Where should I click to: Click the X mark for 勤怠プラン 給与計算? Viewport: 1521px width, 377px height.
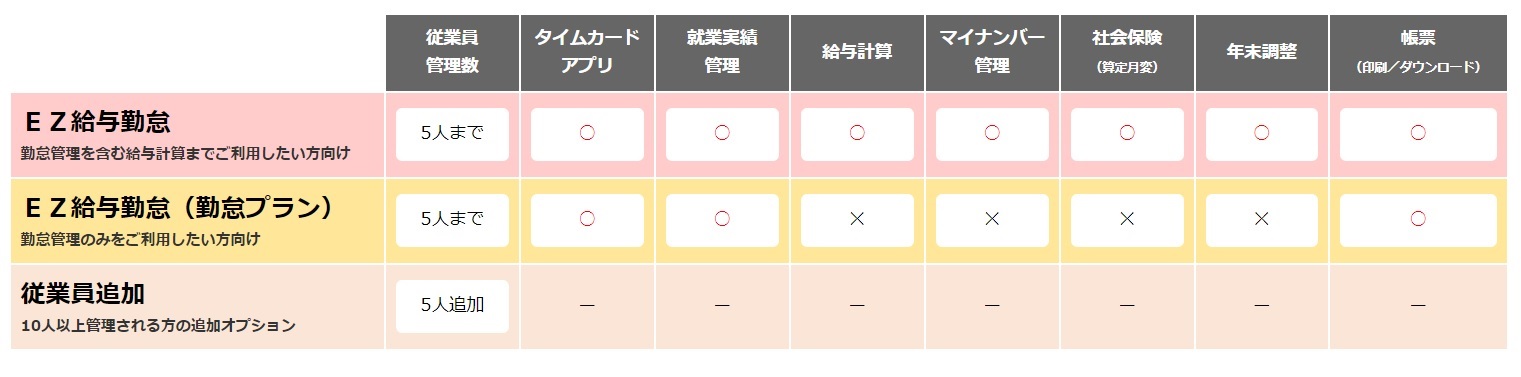coord(857,219)
